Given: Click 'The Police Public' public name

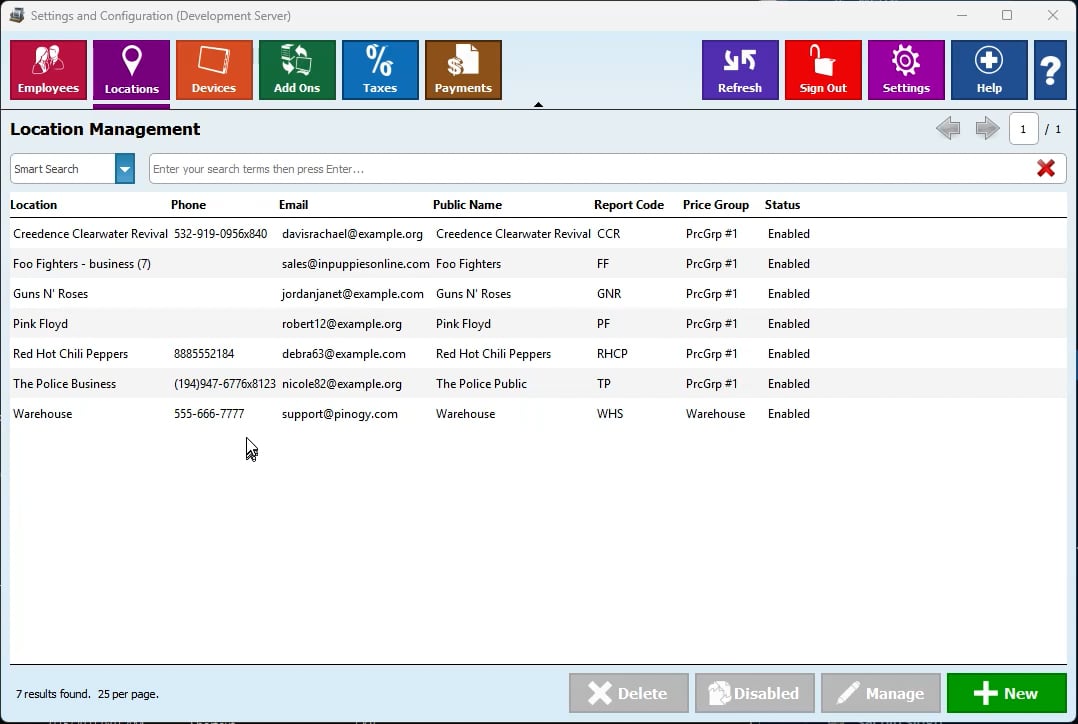Looking at the screenshot, I should click(481, 384).
